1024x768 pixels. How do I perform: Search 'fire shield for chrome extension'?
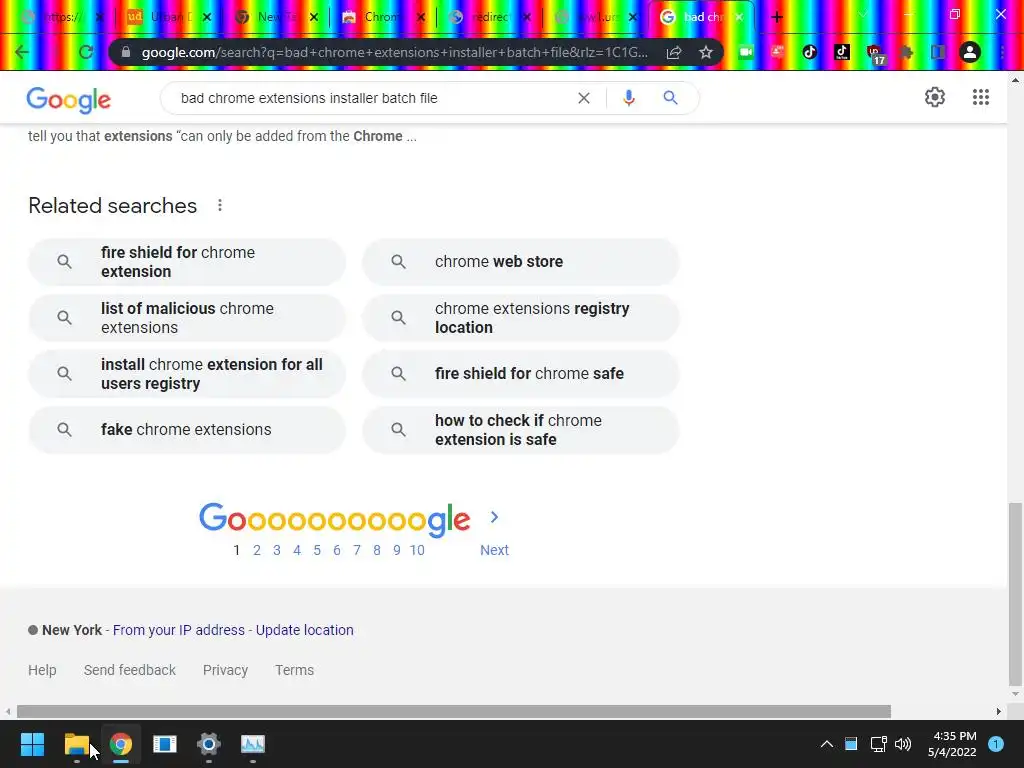[187, 262]
